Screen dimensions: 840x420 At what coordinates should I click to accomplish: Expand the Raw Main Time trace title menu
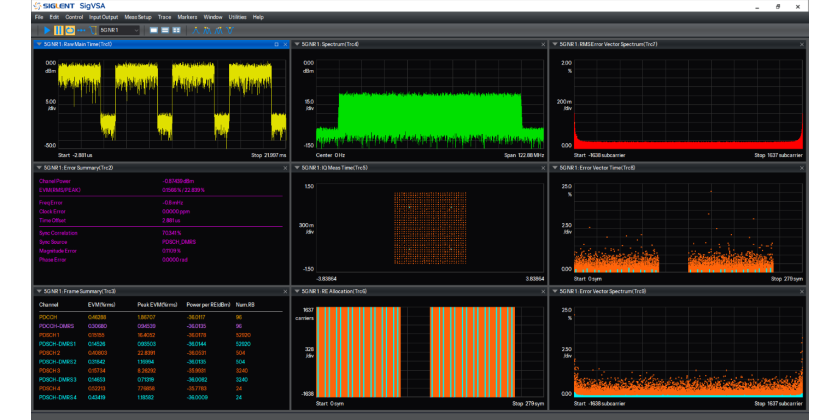pos(39,44)
